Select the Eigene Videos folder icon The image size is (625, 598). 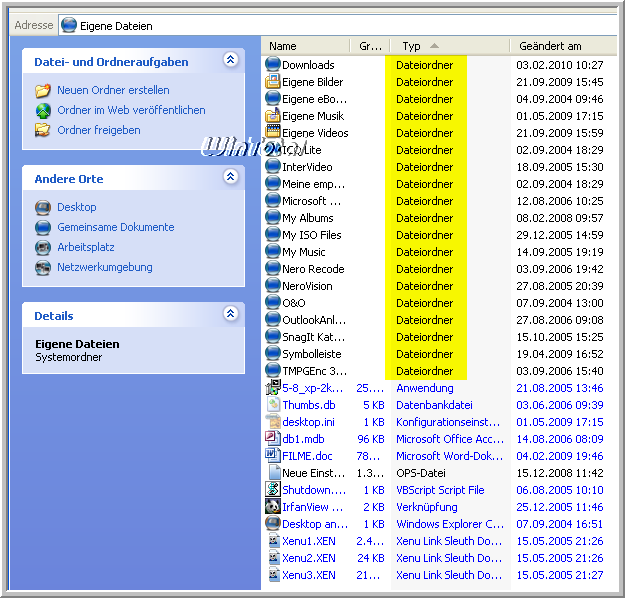(273, 133)
